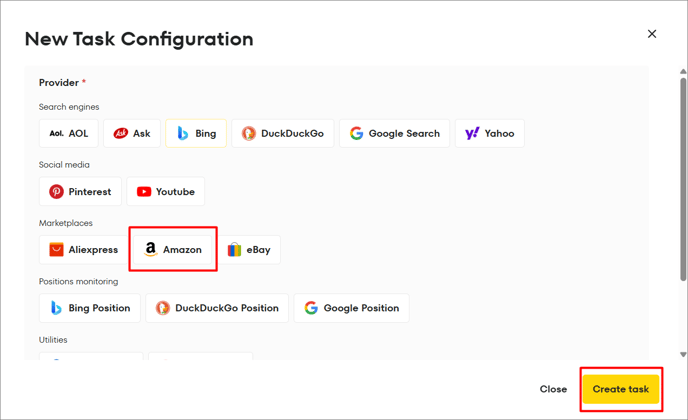Click the Marketplaces label
The image size is (688, 420).
[x=66, y=223]
